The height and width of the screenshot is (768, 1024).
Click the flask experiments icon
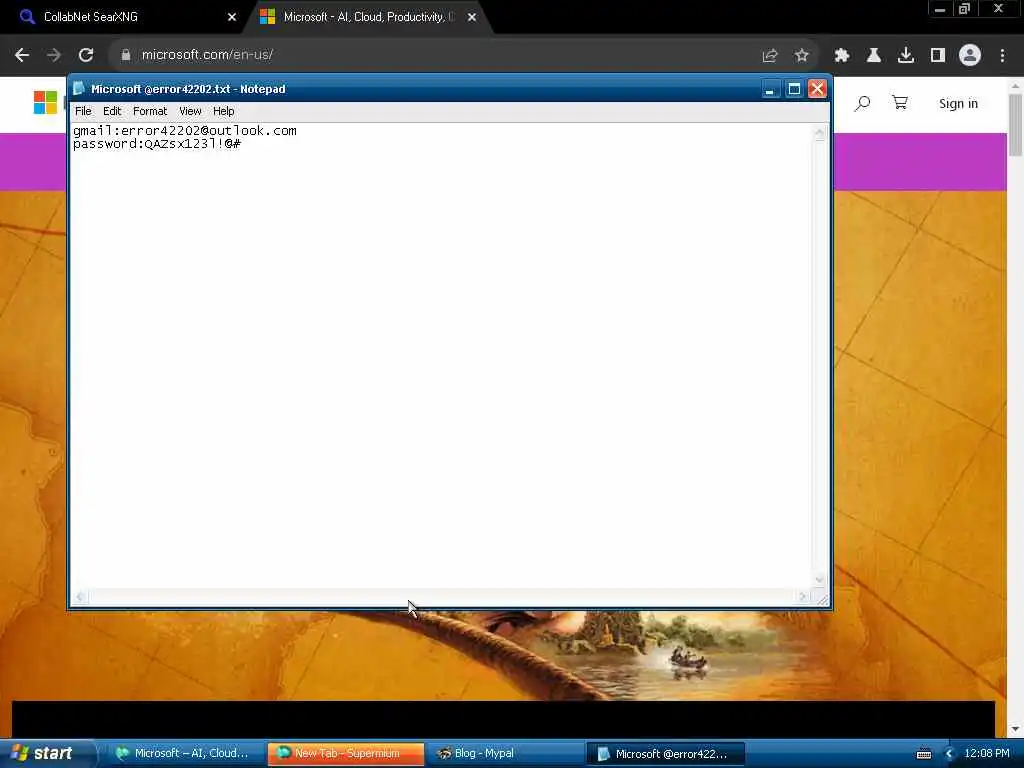tap(874, 56)
